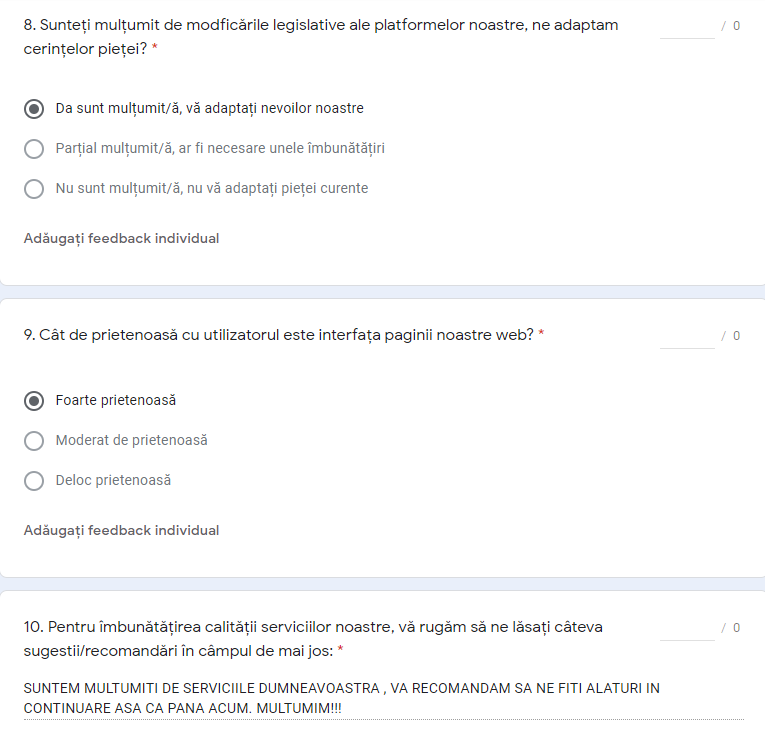765x738 pixels.
Task: Add individual feedback for question 8
Action: (x=121, y=238)
